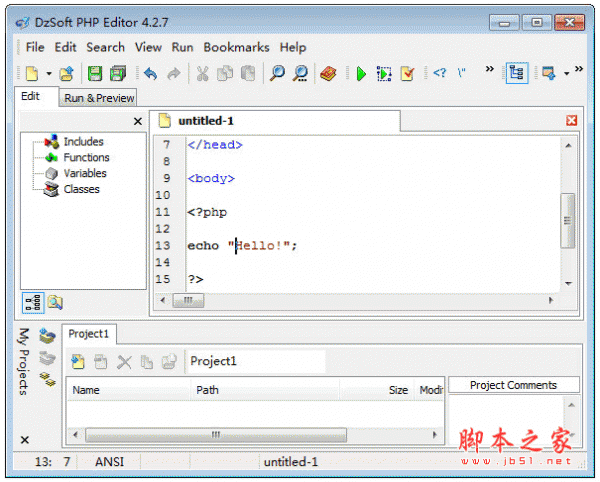The height and width of the screenshot is (482, 600).
Task: Click the Undo arrow icon
Action: (x=151, y=73)
